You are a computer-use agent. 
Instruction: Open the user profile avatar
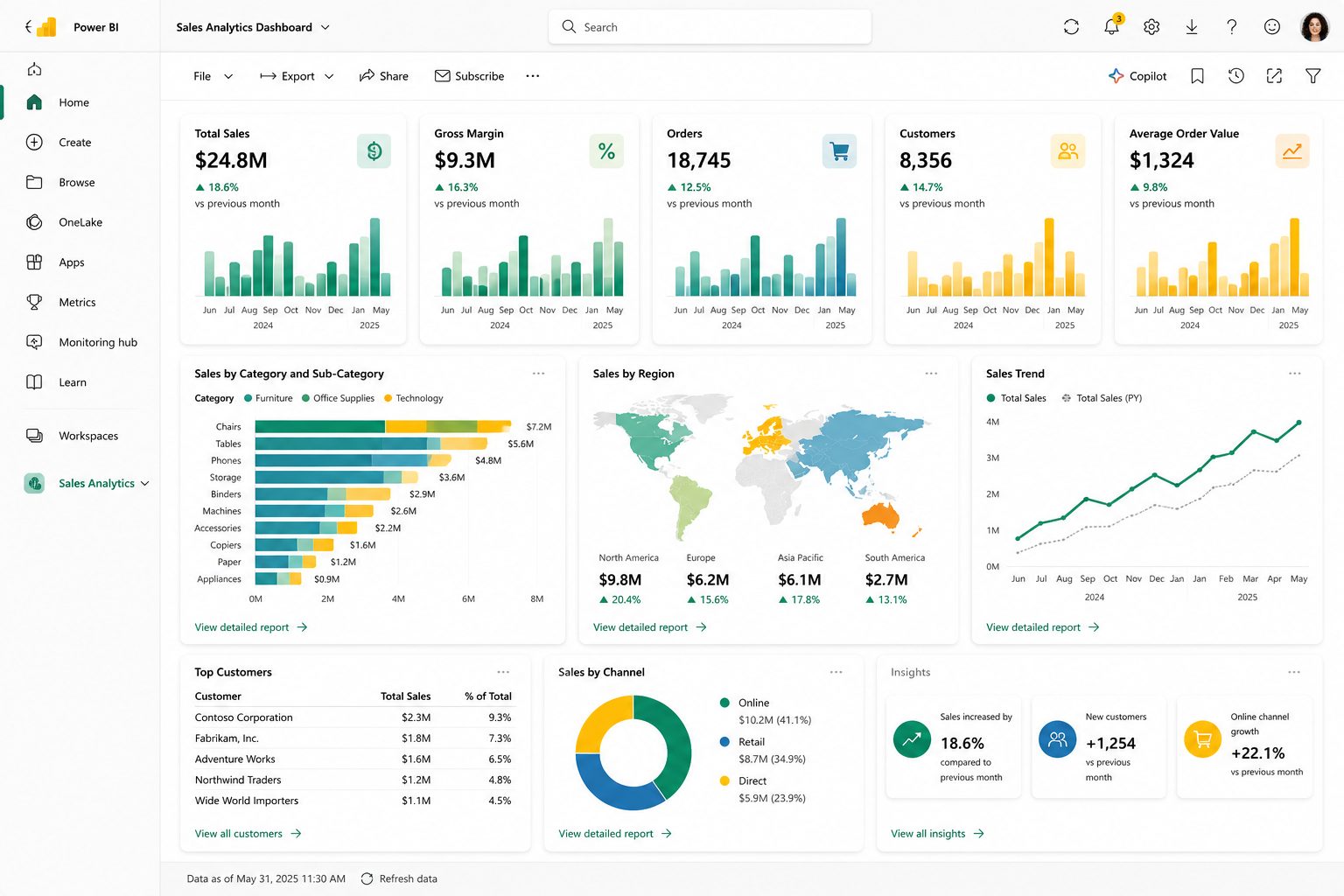coord(1314,27)
